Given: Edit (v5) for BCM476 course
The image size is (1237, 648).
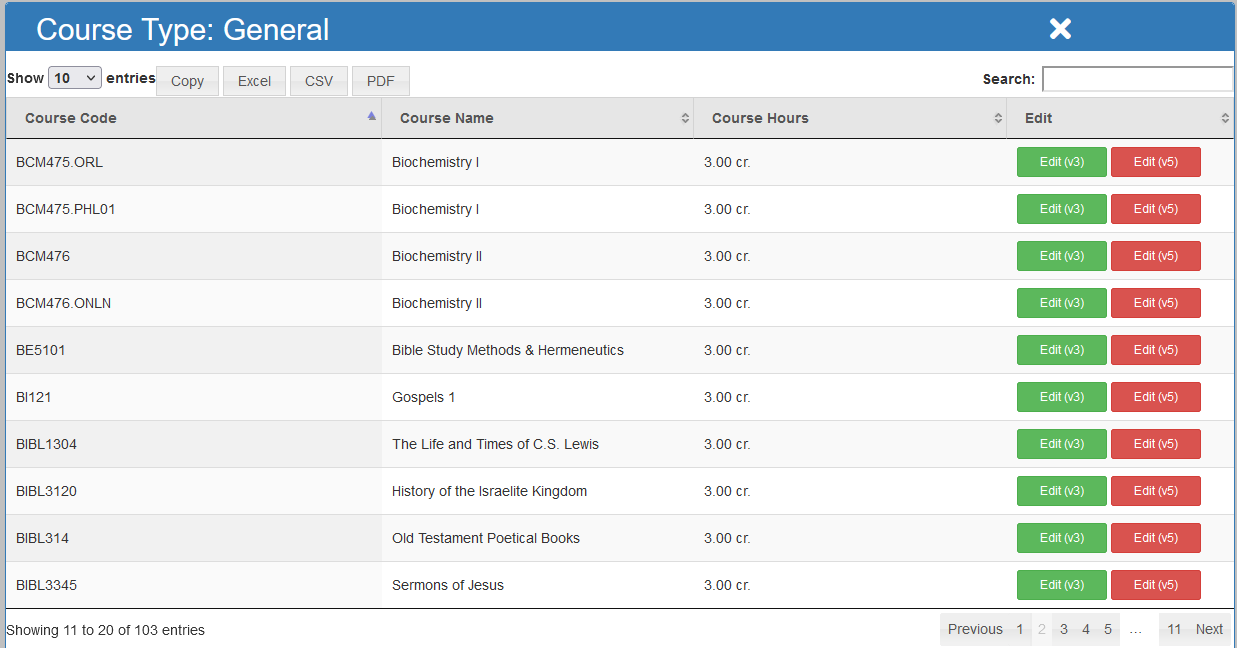Looking at the screenshot, I should tap(1156, 256).
